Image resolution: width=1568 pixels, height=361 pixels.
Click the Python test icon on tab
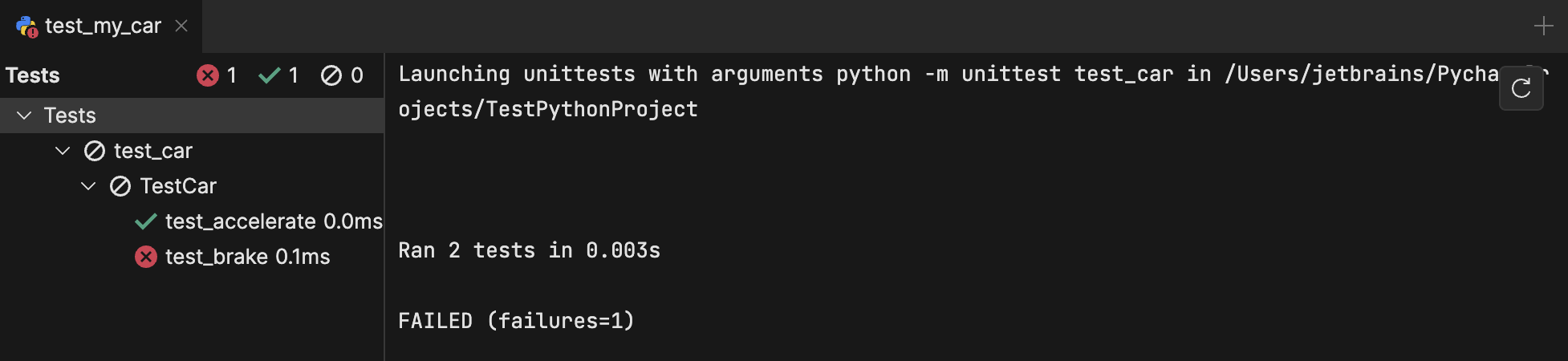tap(26, 26)
